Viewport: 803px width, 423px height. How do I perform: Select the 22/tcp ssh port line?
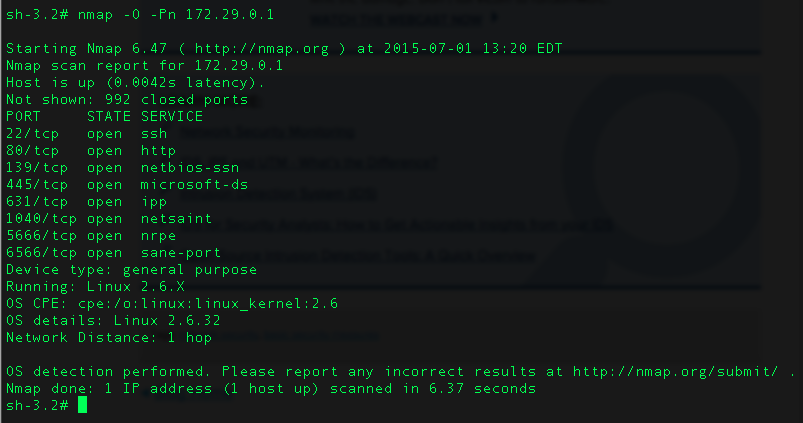click(87, 134)
